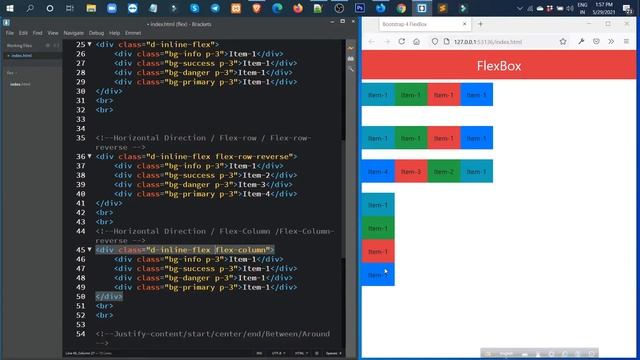The height and width of the screenshot is (360, 640).
Task: Open the Edit menu in Brackets
Action: [23, 33]
